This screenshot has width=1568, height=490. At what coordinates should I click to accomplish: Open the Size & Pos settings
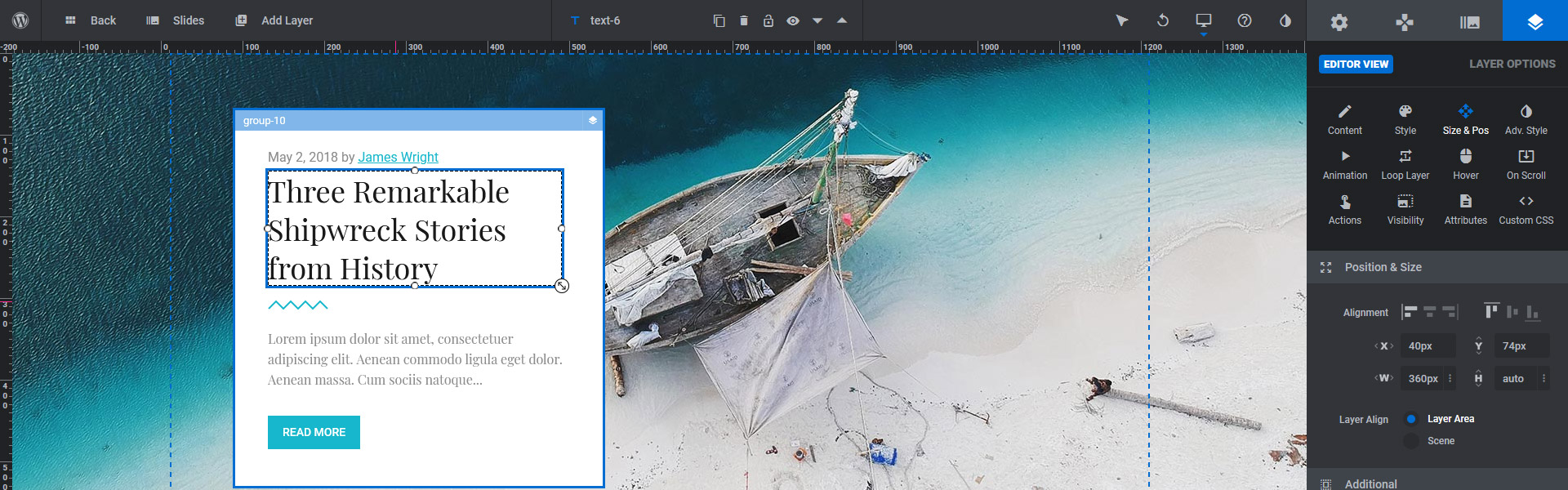pyautogui.click(x=1466, y=119)
